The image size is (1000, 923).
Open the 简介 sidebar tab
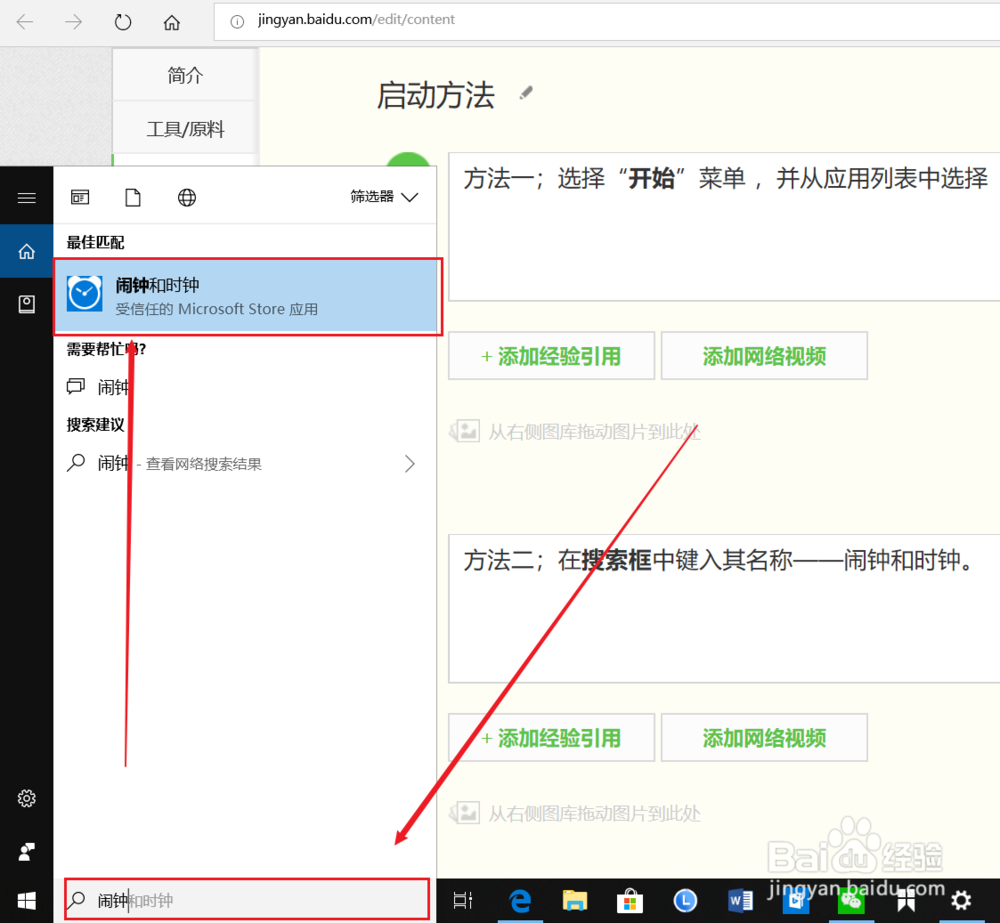[x=185, y=75]
